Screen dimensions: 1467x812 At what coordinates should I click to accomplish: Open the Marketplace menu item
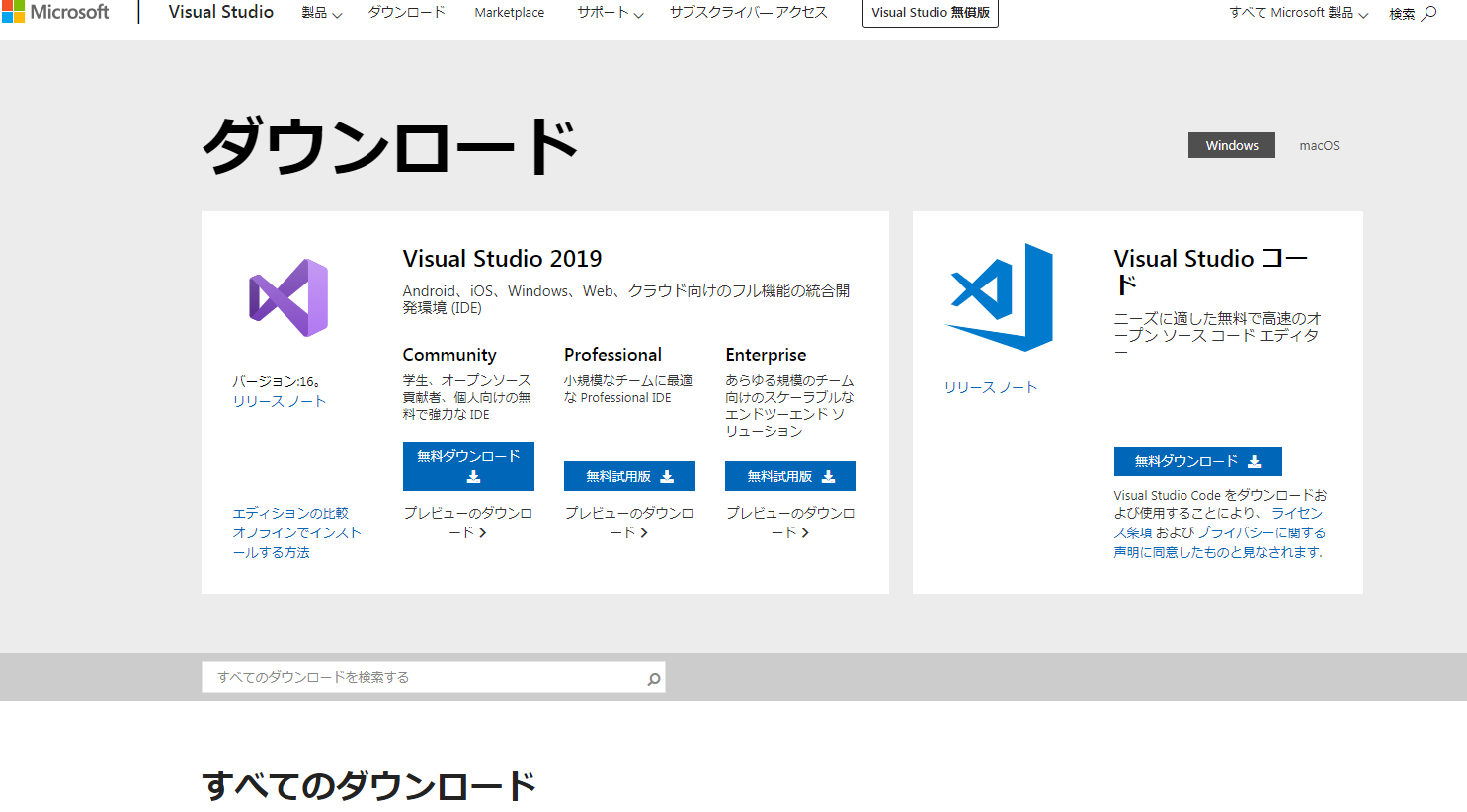[509, 13]
